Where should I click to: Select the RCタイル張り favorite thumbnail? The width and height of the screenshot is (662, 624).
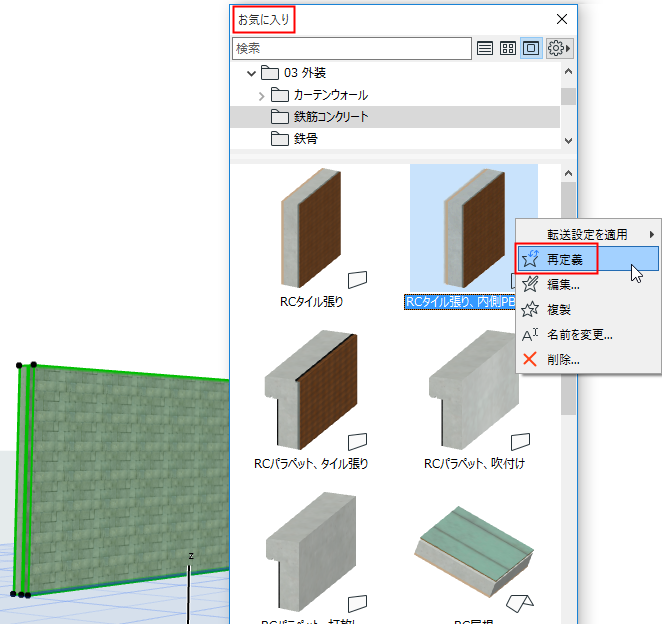coord(312,228)
